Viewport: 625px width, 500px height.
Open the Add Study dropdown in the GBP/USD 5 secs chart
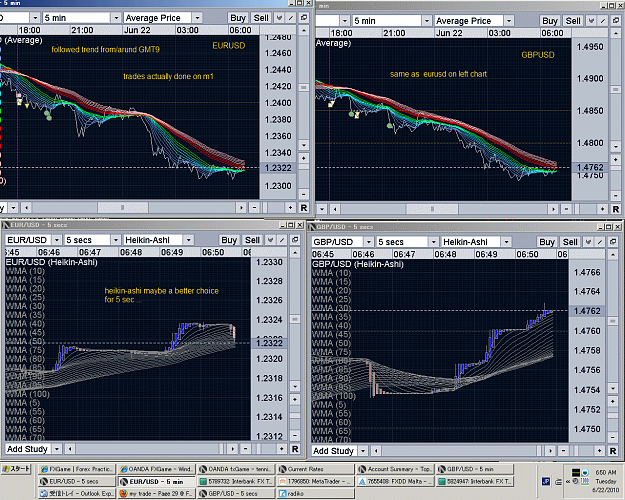363,451
